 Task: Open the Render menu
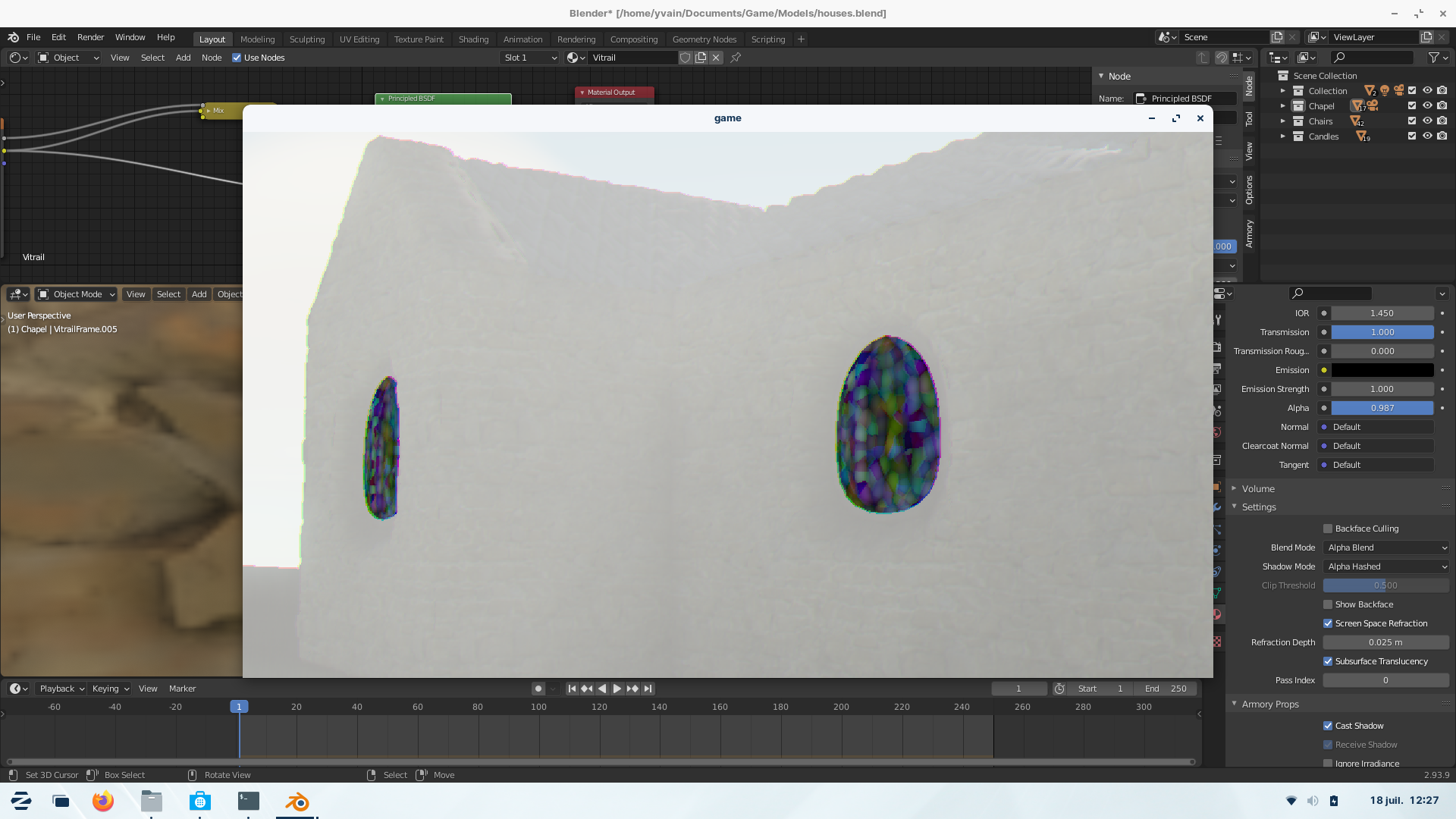[x=90, y=37]
